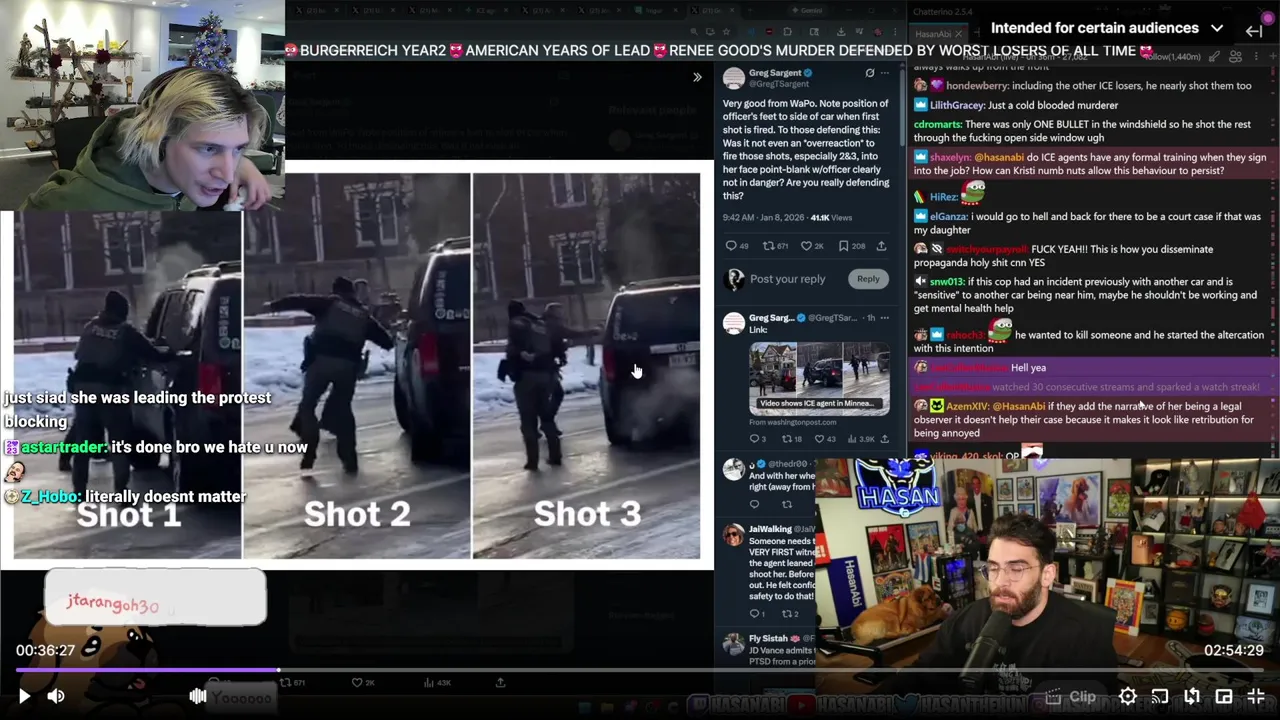The width and height of the screenshot is (1280, 720).
Task: Open player settings gear
Action: (x=1128, y=696)
